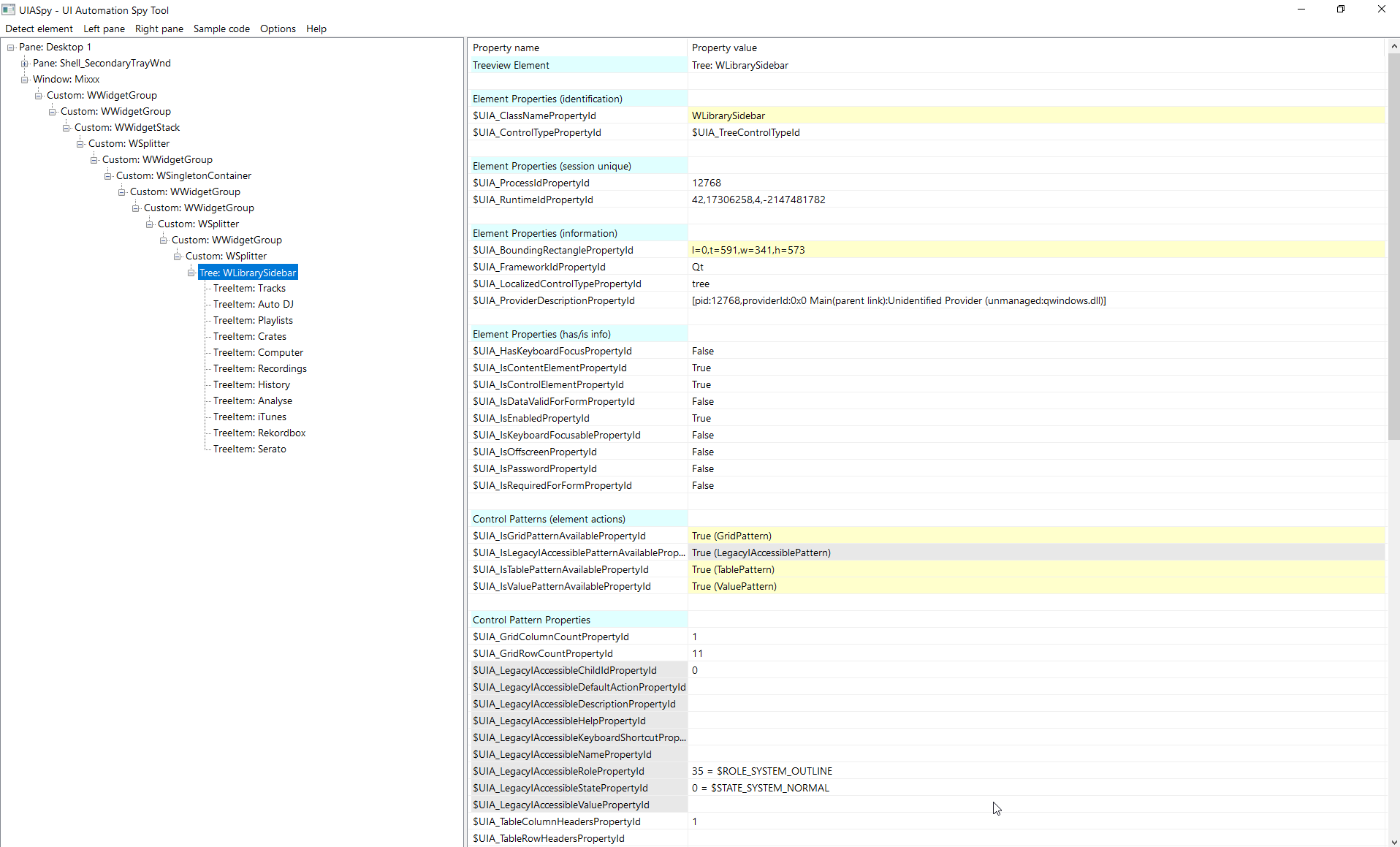1400x847 pixels.
Task: Click the 0 = $STATE_SYSTEM_NORMAL value
Action: click(x=760, y=789)
